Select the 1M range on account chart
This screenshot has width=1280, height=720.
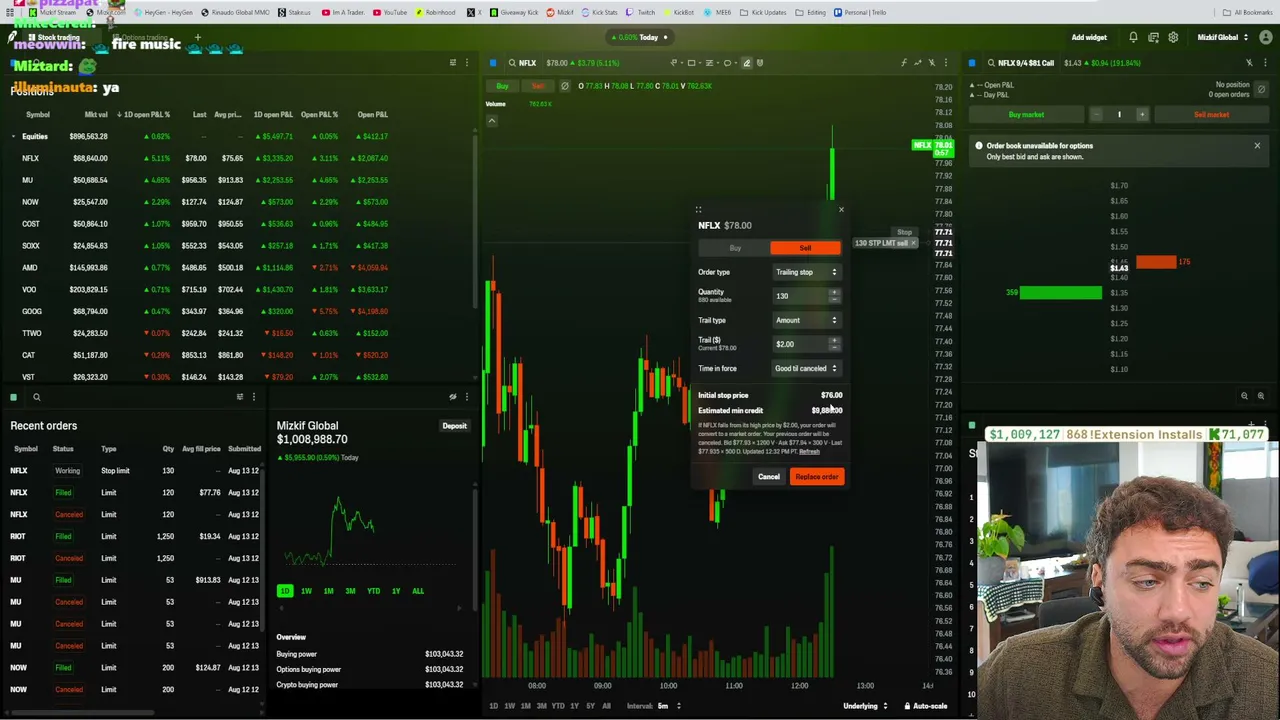328,591
